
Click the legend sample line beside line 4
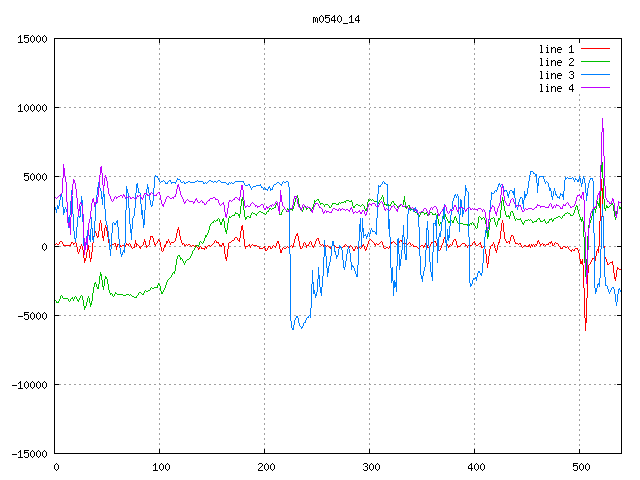click(596, 88)
